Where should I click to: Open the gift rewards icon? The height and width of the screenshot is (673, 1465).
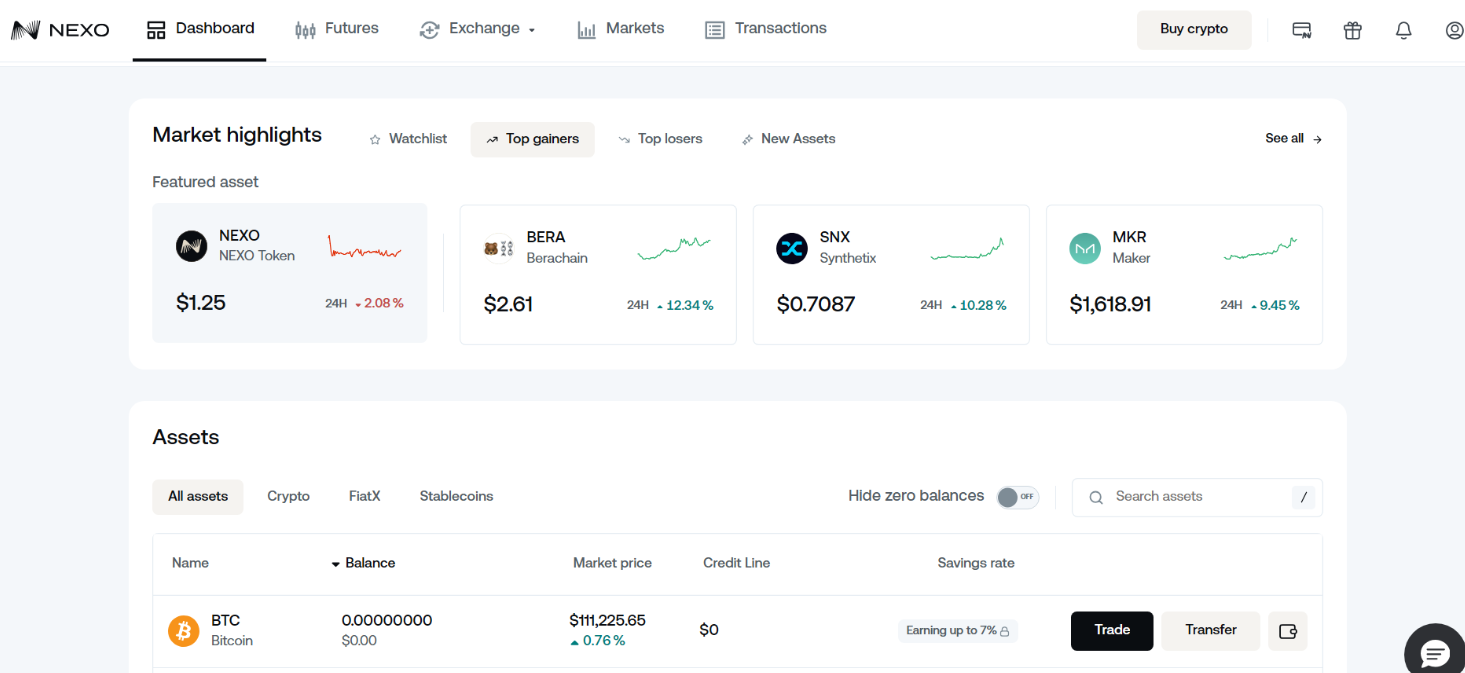[x=1352, y=30]
